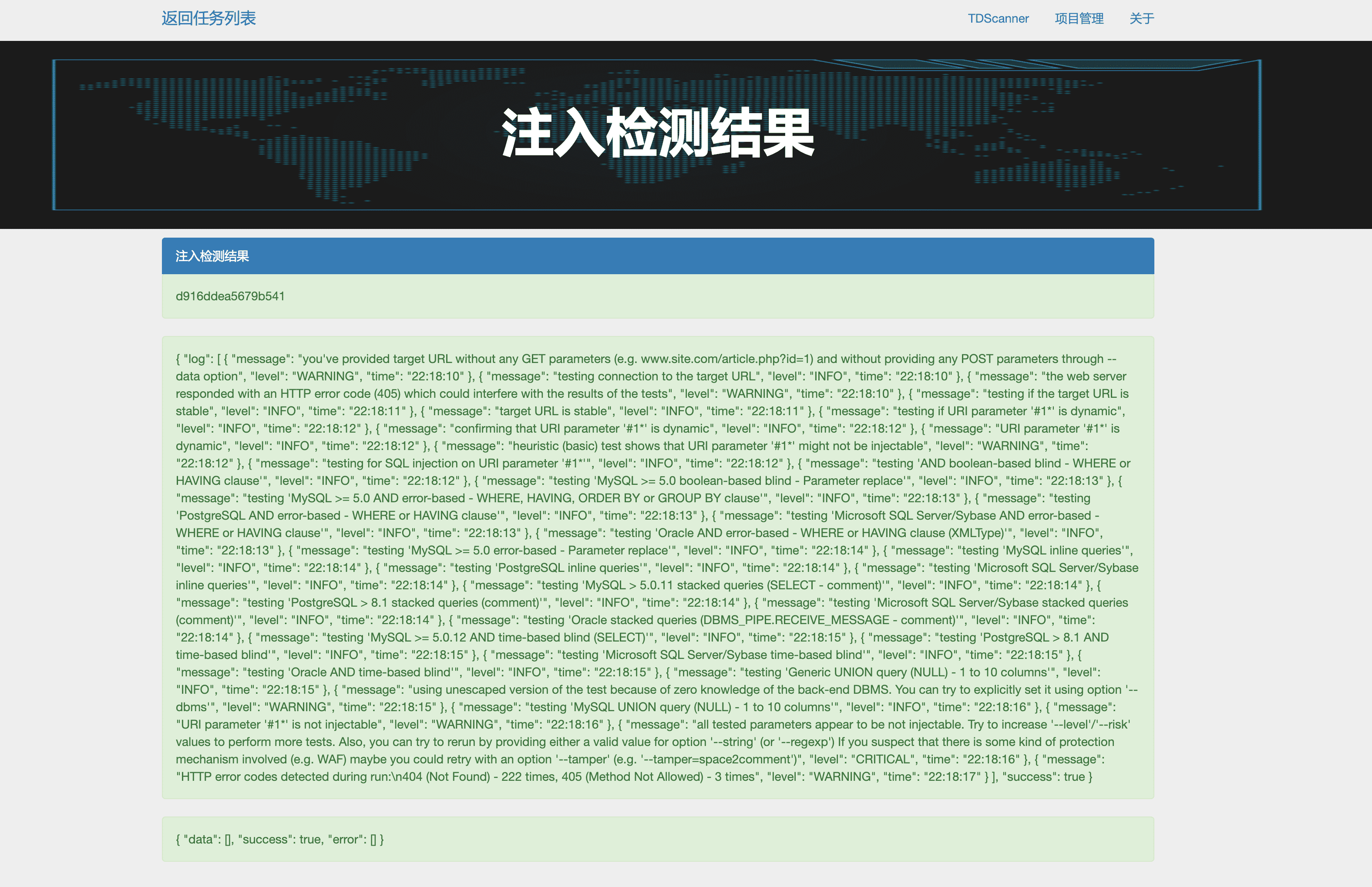Click the large 注入检测结果 banner title
The height and width of the screenshot is (887, 1372).
coord(657,133)
